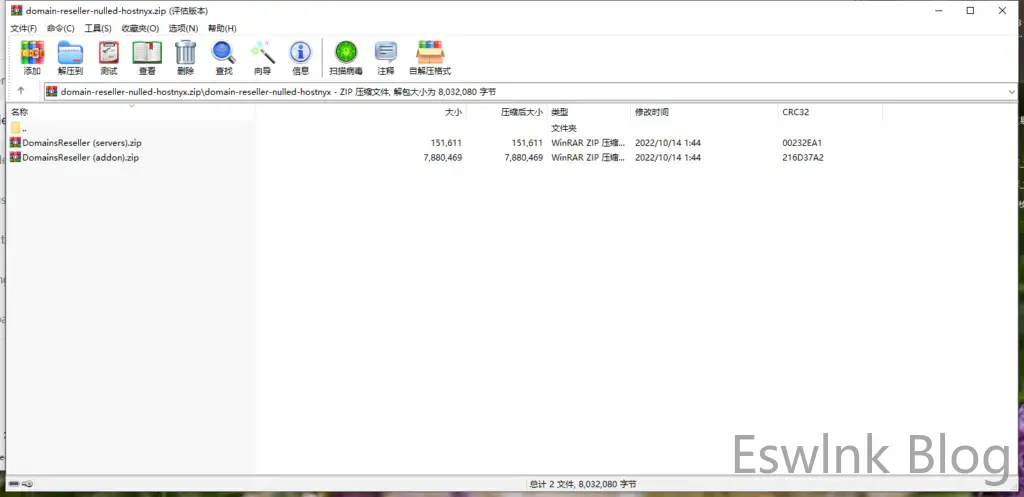Open the 收藏夹(O) favorites menu

coord(140,29)
